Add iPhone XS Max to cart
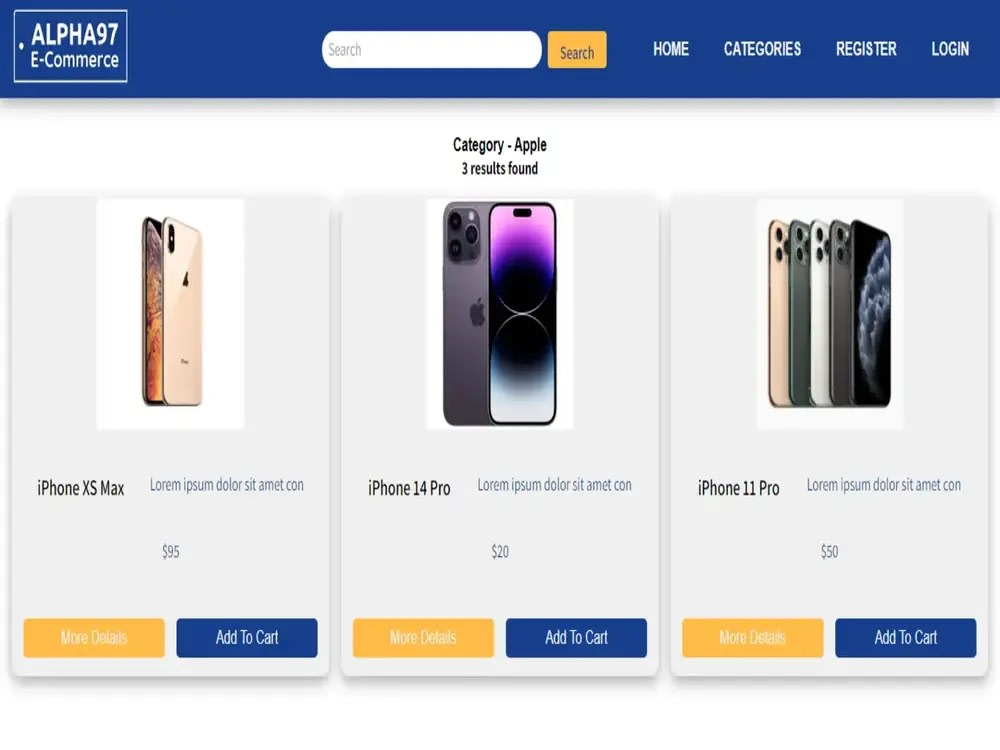The height and width of the screenshot is (750, 1000). (247, 638)
